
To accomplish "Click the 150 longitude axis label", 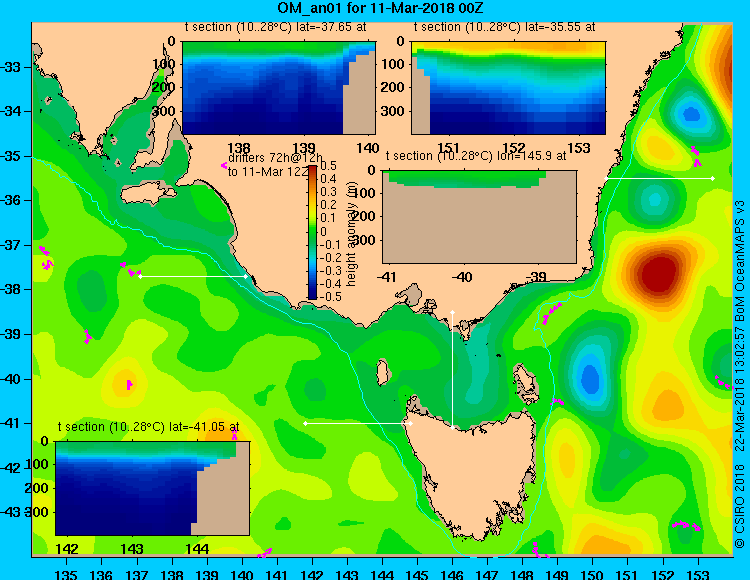I will (x=592, y=574).
